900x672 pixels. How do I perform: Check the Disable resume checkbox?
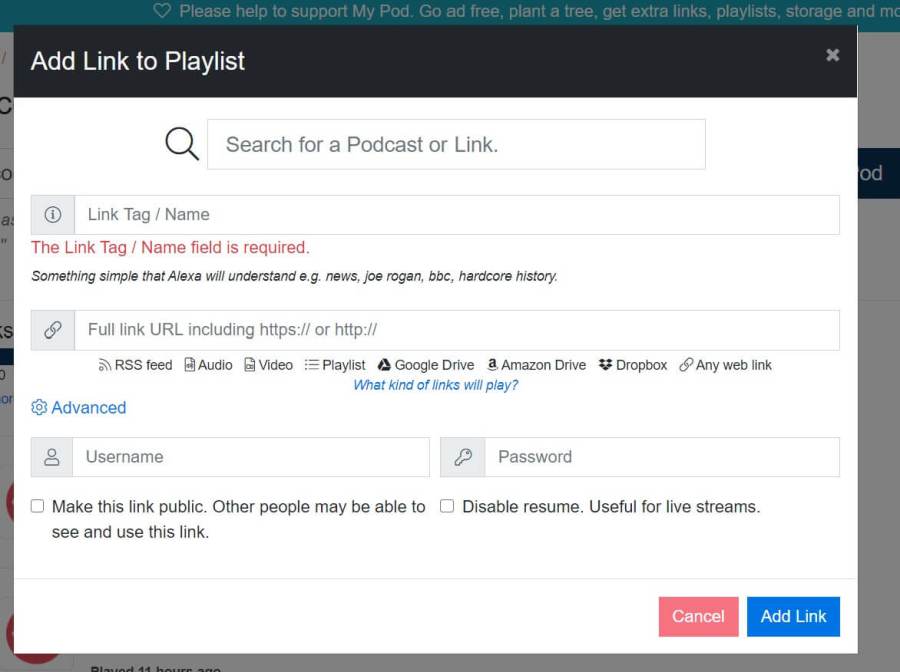tap(447, 506)
